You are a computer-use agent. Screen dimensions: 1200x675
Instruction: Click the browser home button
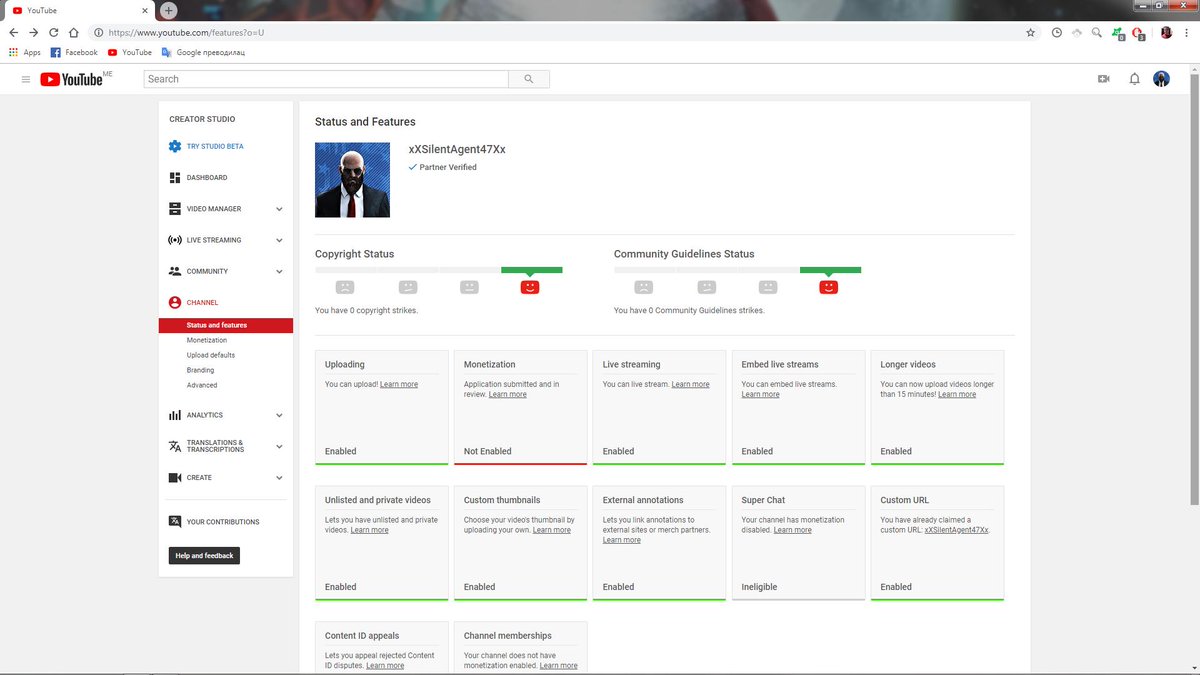coord(73,32)
